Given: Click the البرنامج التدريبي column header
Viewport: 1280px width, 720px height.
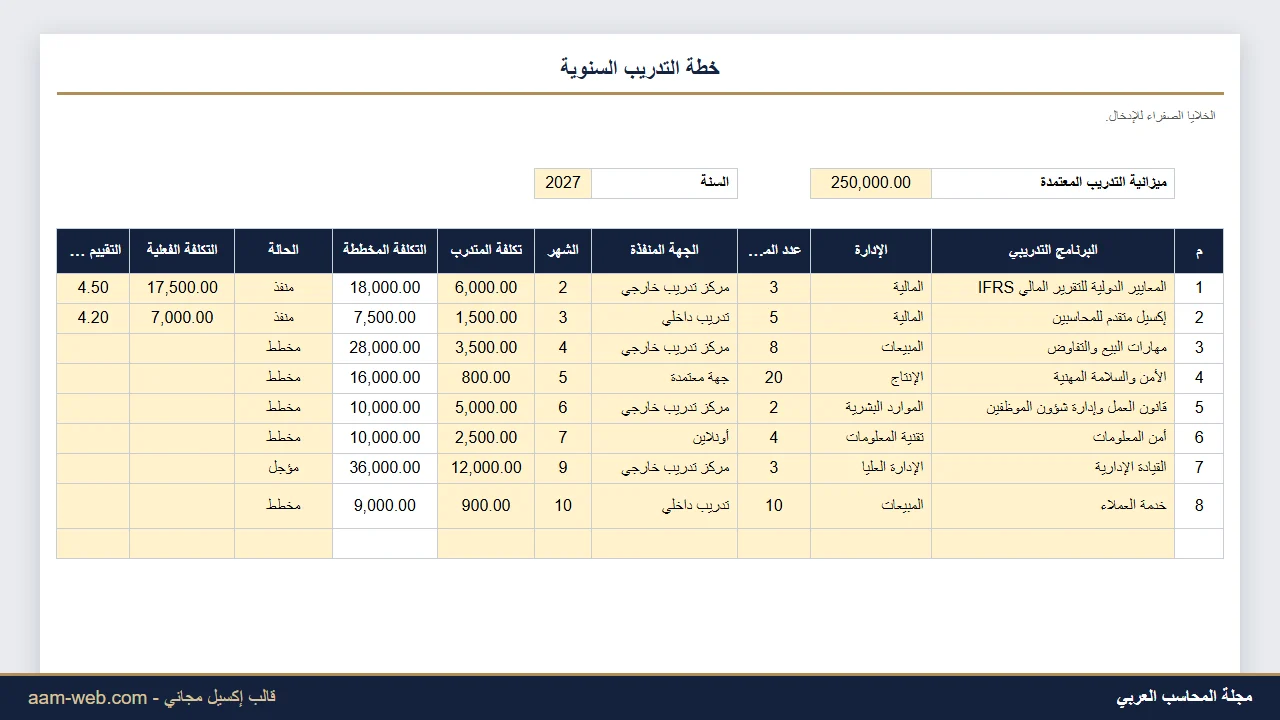Looking at the screenshot, I should [x=1053, y=251].
